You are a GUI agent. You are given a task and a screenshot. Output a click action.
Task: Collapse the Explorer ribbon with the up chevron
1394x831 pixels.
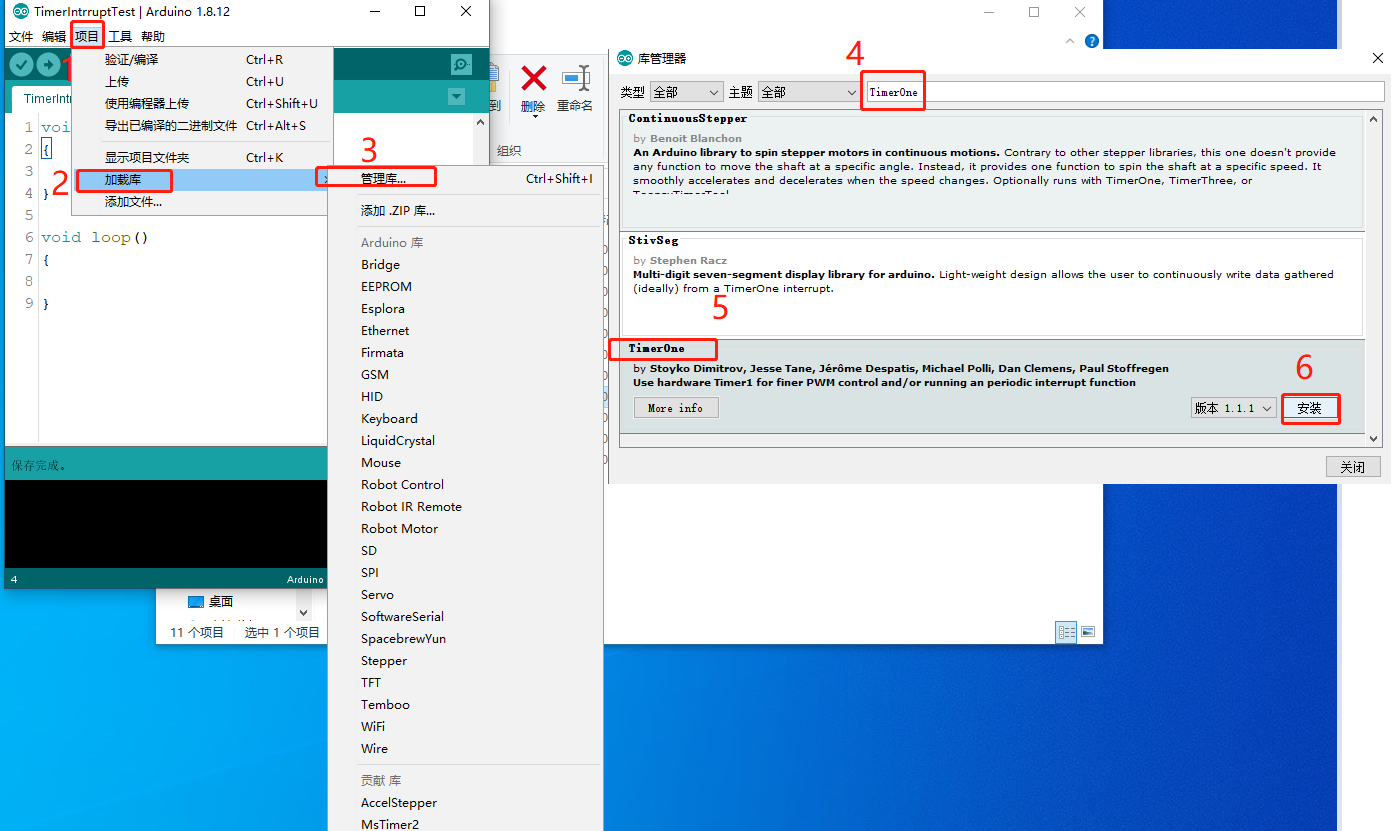pos(1071,41)
